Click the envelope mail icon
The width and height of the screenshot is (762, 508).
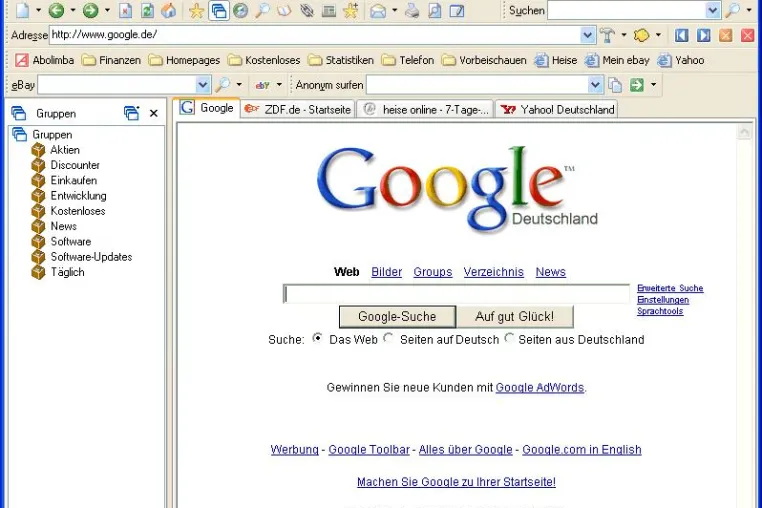(378, 10)
